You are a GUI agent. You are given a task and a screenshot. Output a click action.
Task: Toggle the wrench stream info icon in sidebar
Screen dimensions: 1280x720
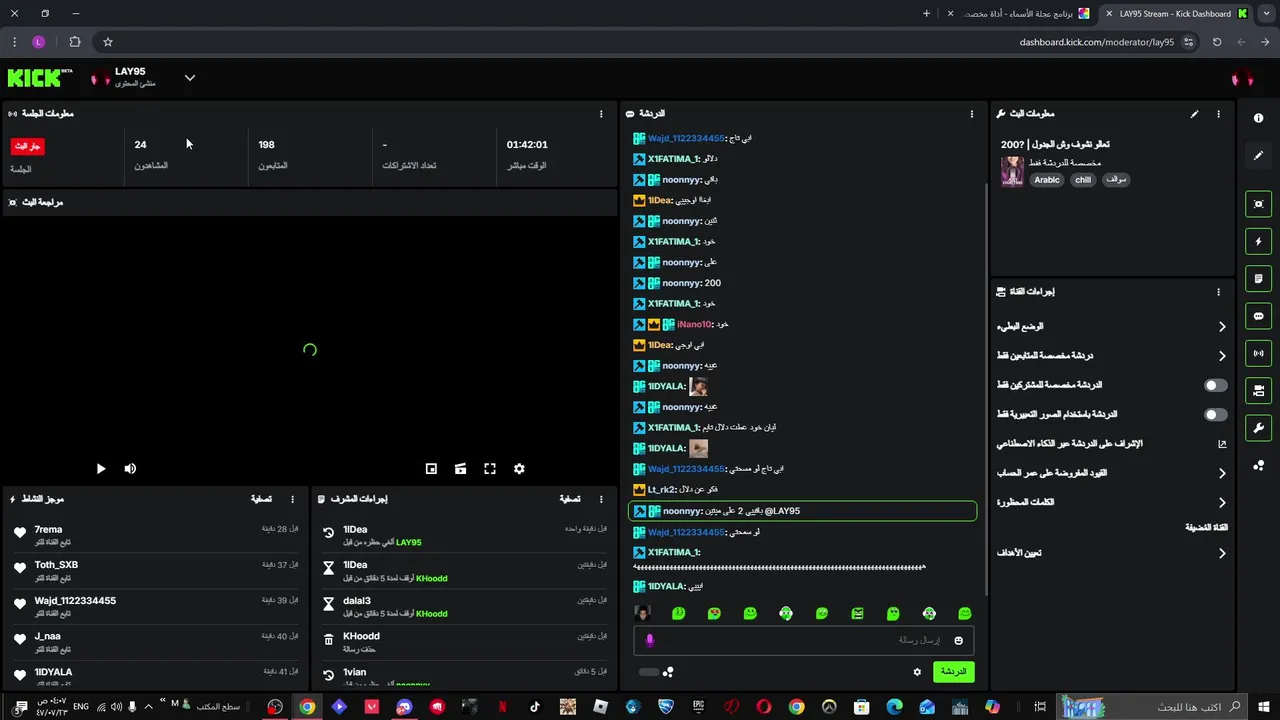point(1258,428)
